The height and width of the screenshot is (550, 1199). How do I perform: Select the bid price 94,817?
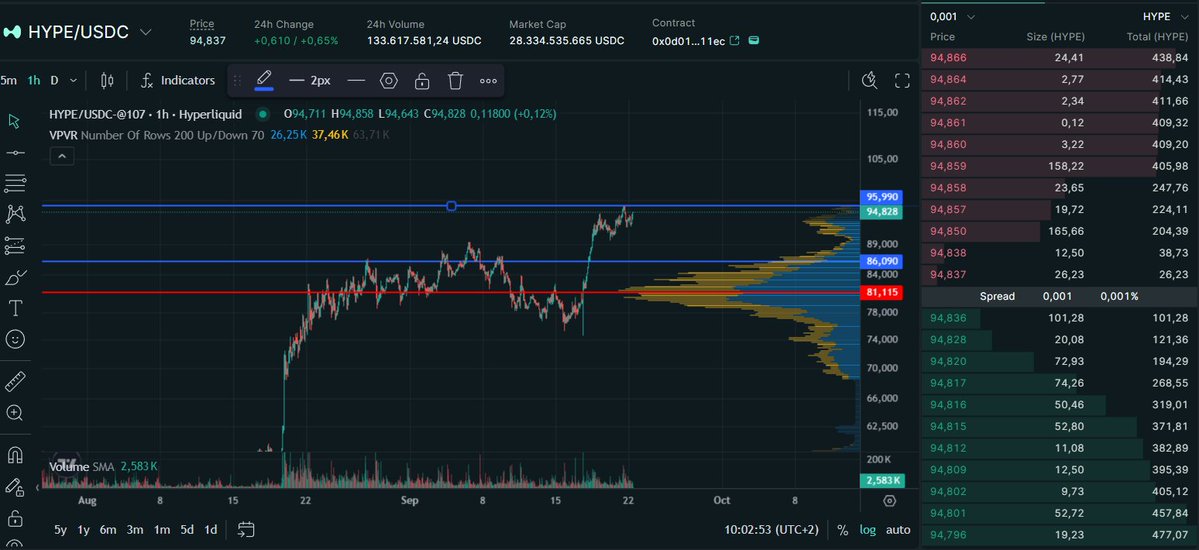coord(948,382)
